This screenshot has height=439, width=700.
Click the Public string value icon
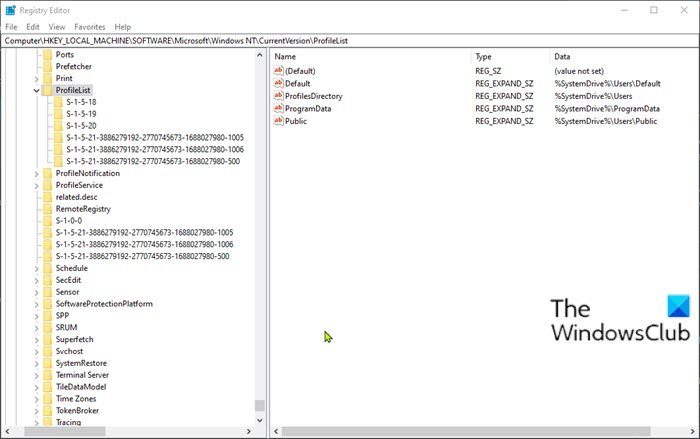pos(279,121)
